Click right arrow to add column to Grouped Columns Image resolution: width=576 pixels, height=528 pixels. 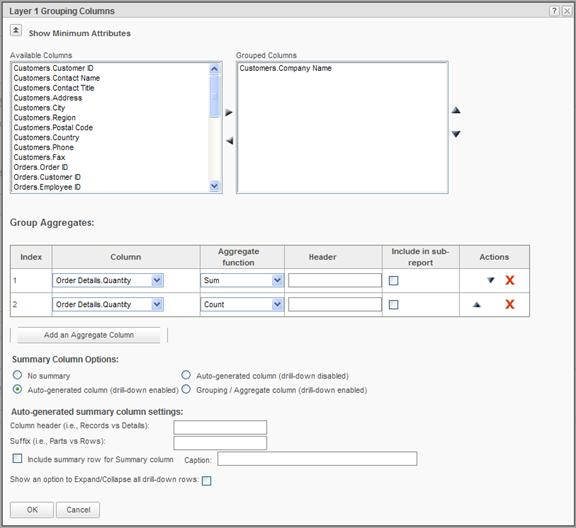point(229,112)
